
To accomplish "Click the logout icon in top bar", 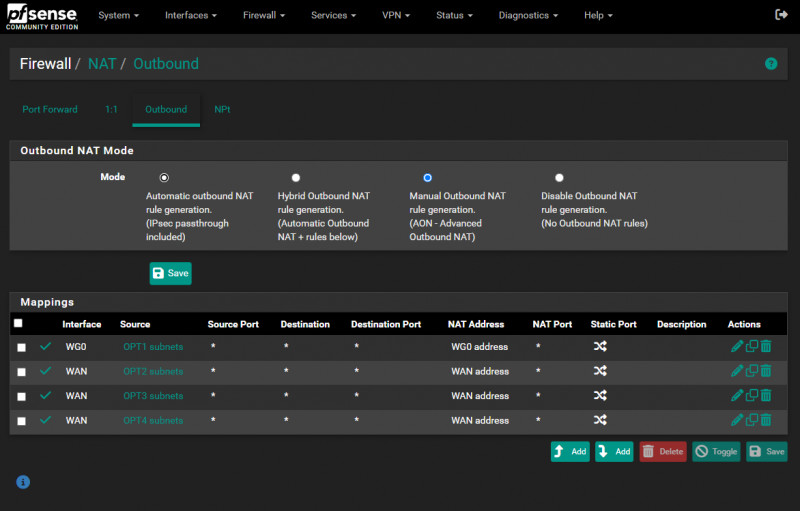I will [x=781, y=15].
